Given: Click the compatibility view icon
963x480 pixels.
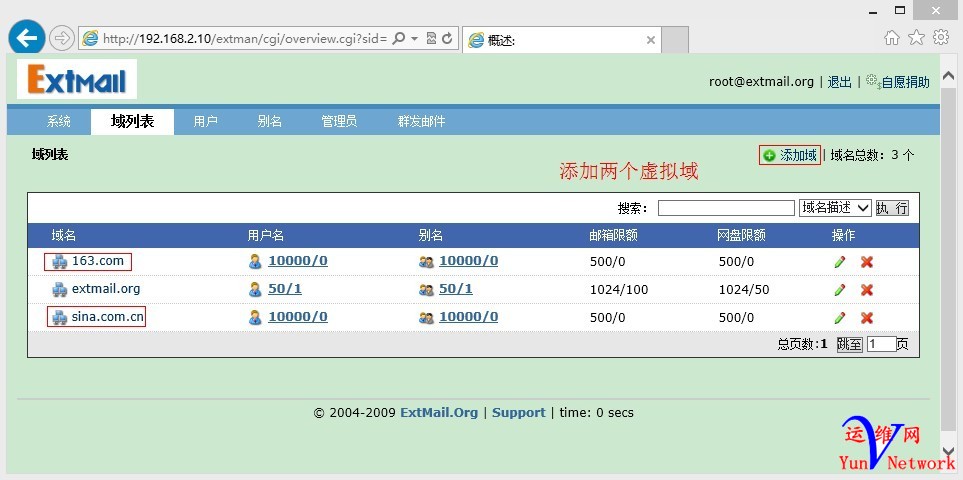Looking at the screenshot, I should click(x=431, y=38).
